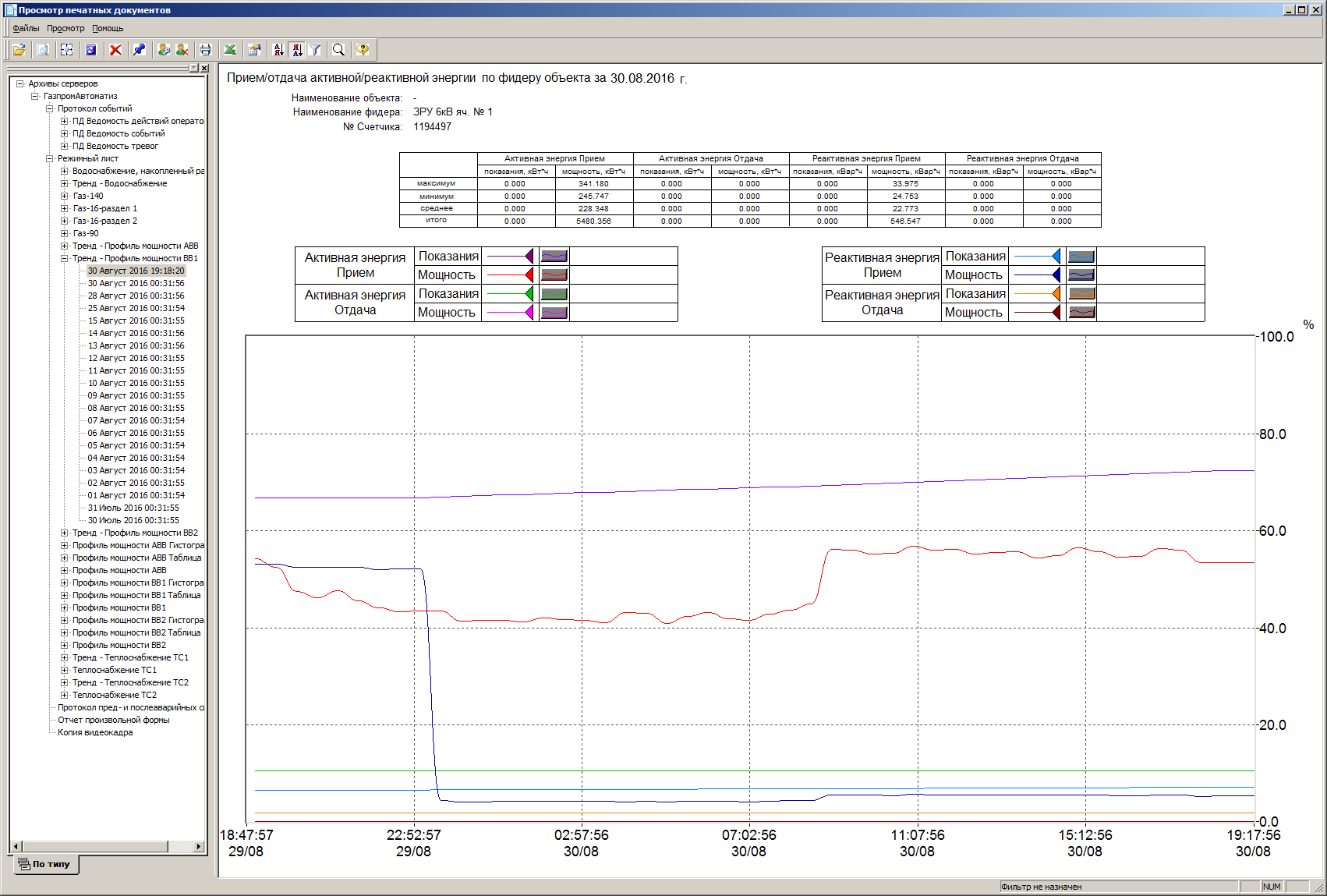1327x896 pixels.
Task: Print the document using the printer icon
Action: click(x=205, y=50)
